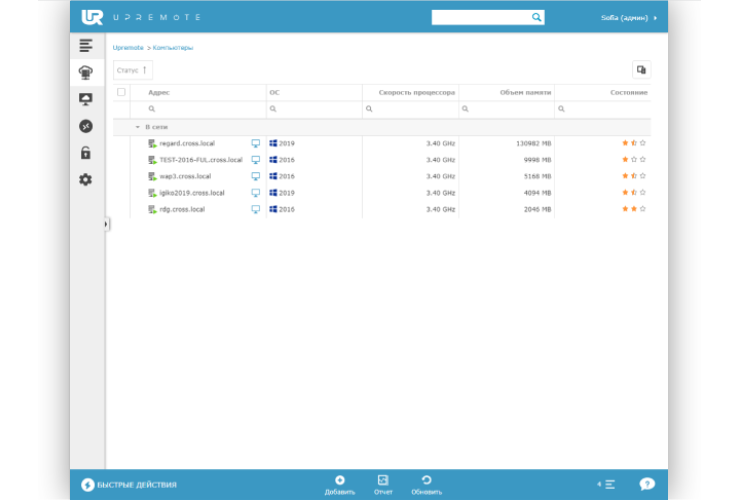Click the column chooser icon above table
Image resolution: width=740 pixels, height=500 pixels.
pos(641,70)
